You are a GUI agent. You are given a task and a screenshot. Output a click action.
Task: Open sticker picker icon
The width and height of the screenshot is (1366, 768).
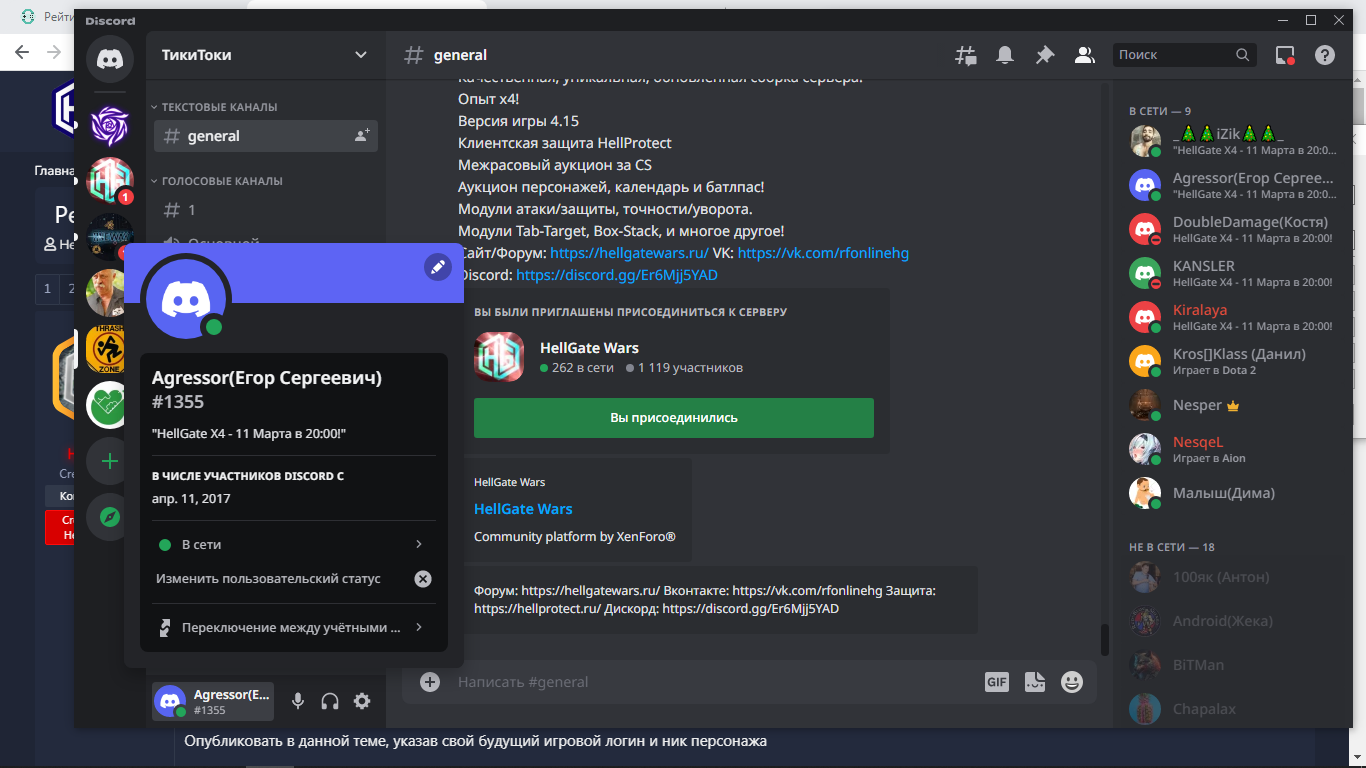1035,682
